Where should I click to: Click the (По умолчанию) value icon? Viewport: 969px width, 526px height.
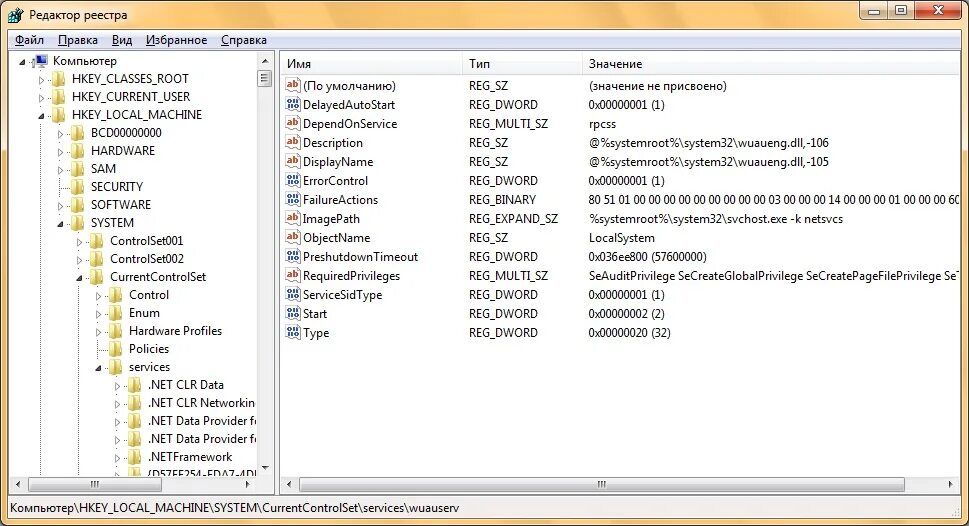click(x=293, y=85)
